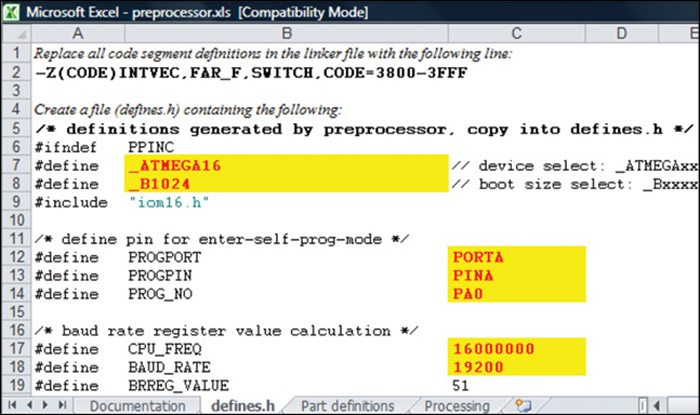Viewport: 700px width, 415px height.
Task: Select the yellow PORTA cell
Action: (x=515, y=257)
